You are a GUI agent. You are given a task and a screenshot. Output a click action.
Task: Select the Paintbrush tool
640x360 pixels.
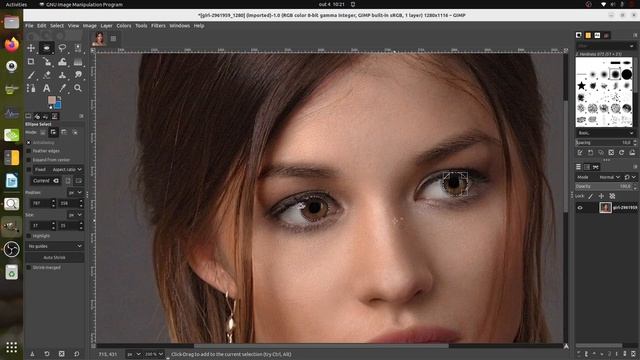(x=31, y=75)
